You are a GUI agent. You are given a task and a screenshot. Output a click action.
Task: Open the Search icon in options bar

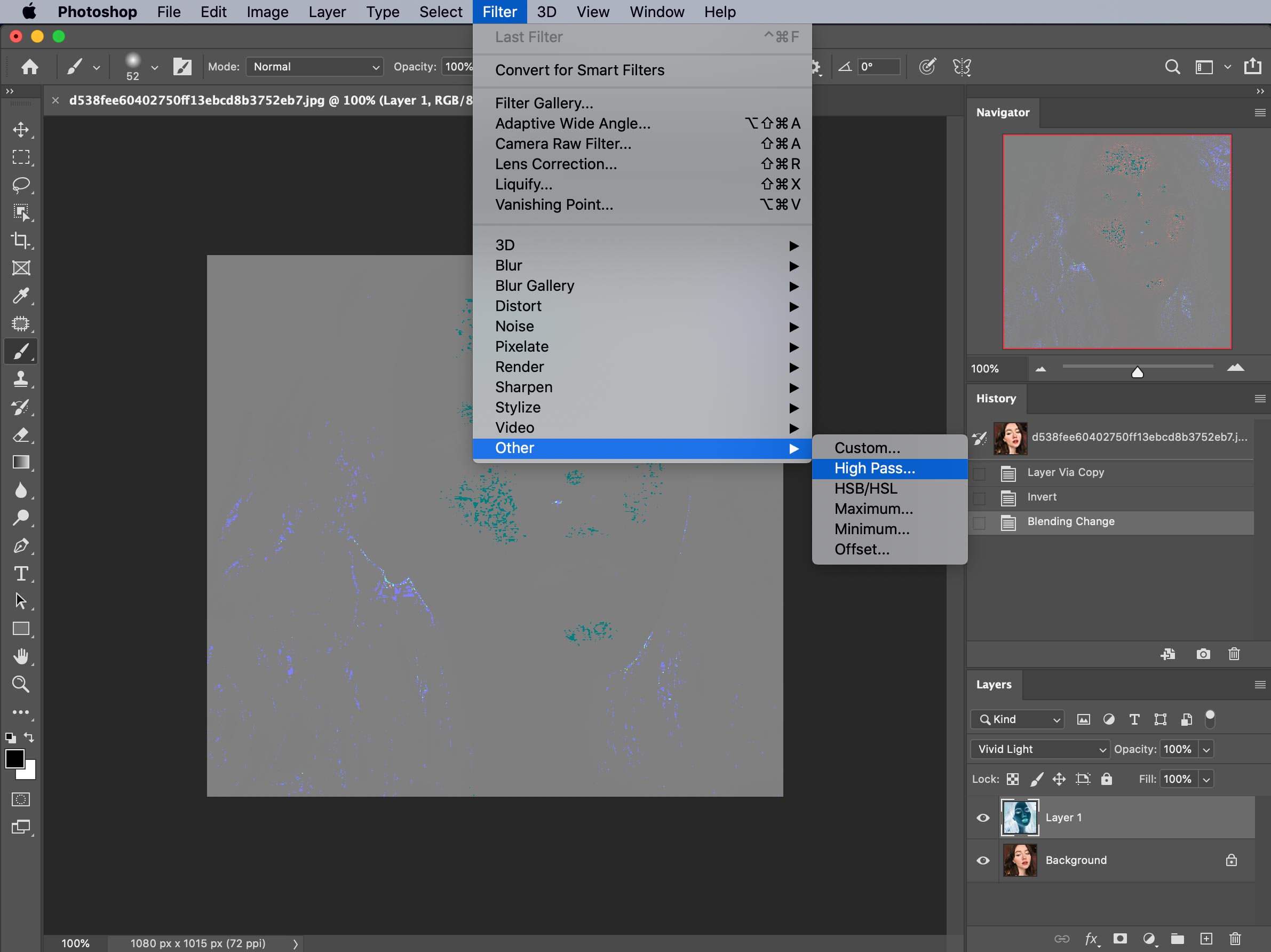click(x=1172, y=67)
